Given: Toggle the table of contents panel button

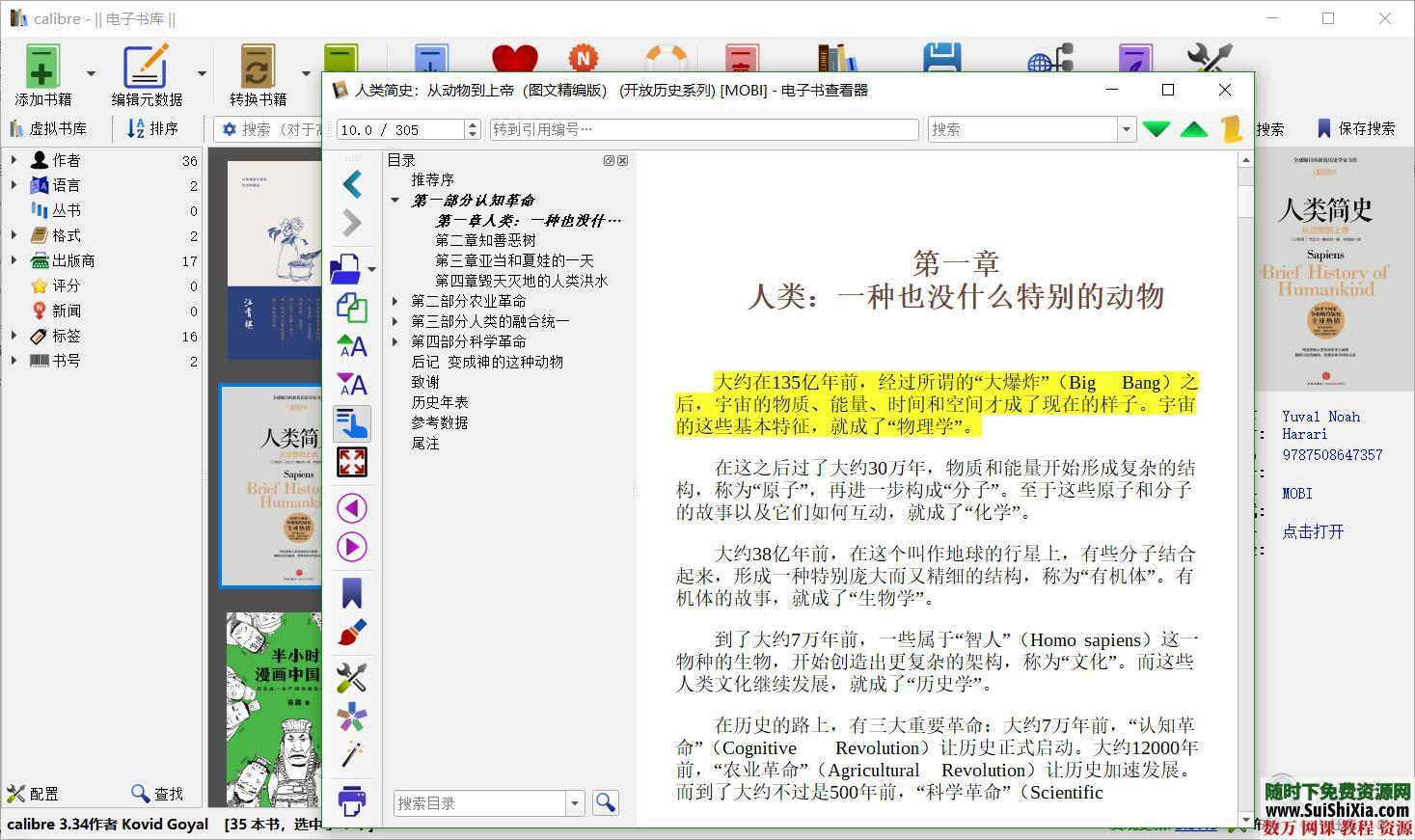Looking at the screenshot, I should 352,423.
